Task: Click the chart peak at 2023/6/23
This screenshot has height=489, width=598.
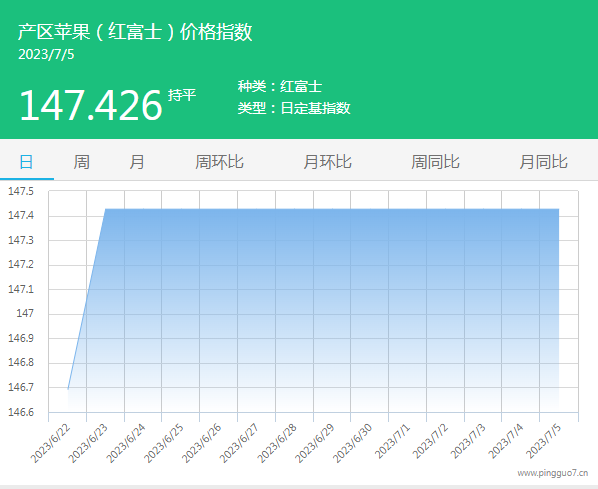Action: pyautogui.click(x=105, y=209)
